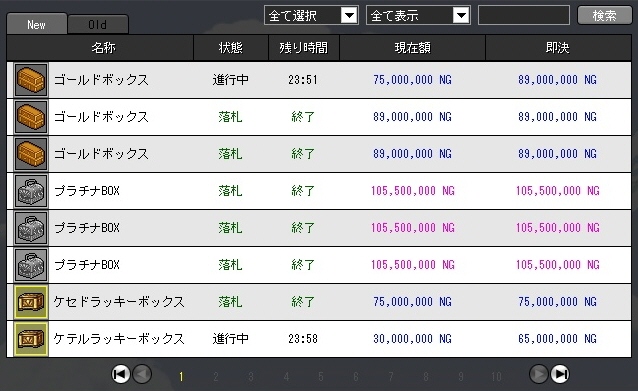This screenshot has width=638, height=391.
Task: Sort by the 残り時間 column header
Action: (x=304, y=48)
